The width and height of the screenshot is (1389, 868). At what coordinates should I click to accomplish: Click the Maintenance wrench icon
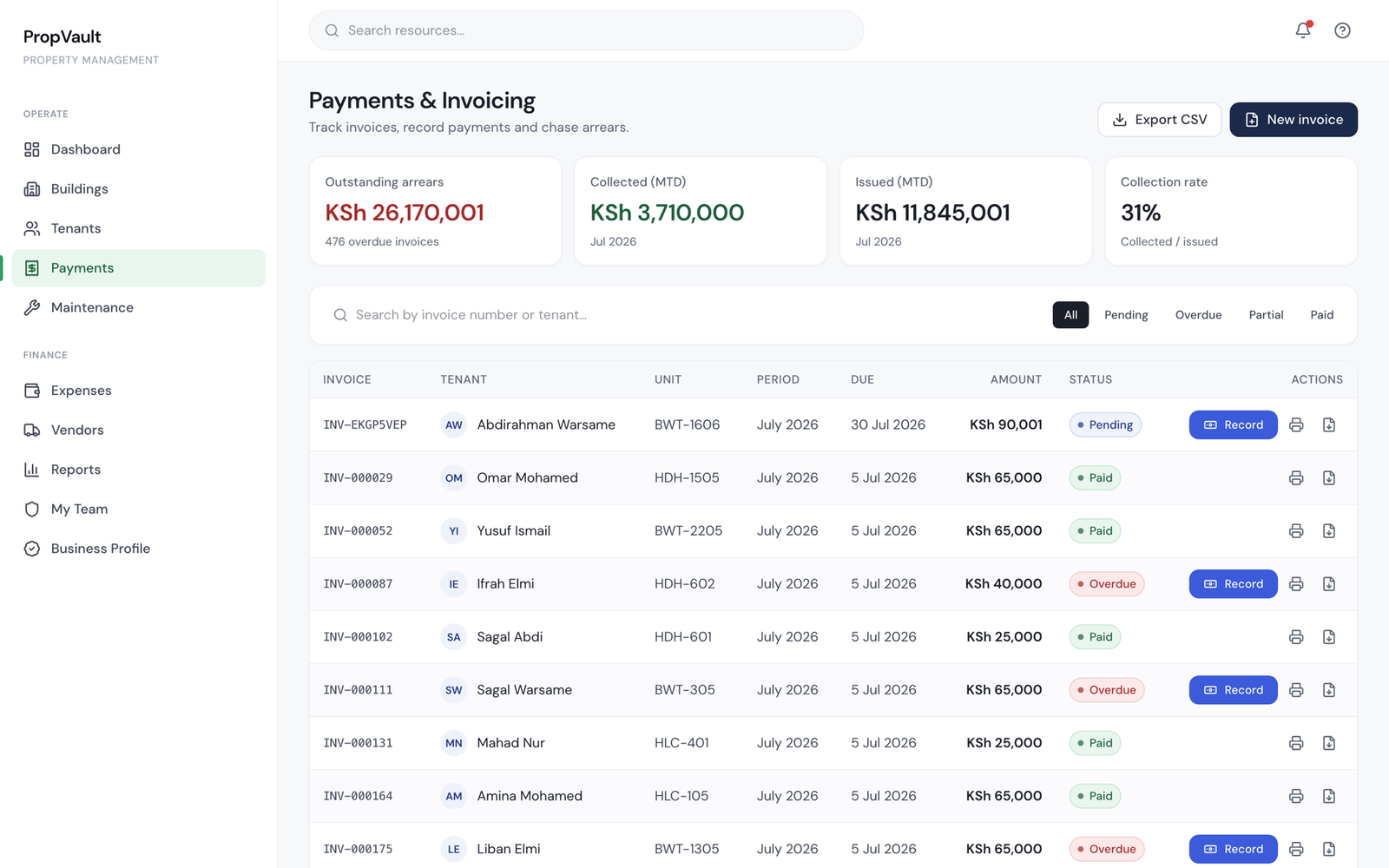32,307
